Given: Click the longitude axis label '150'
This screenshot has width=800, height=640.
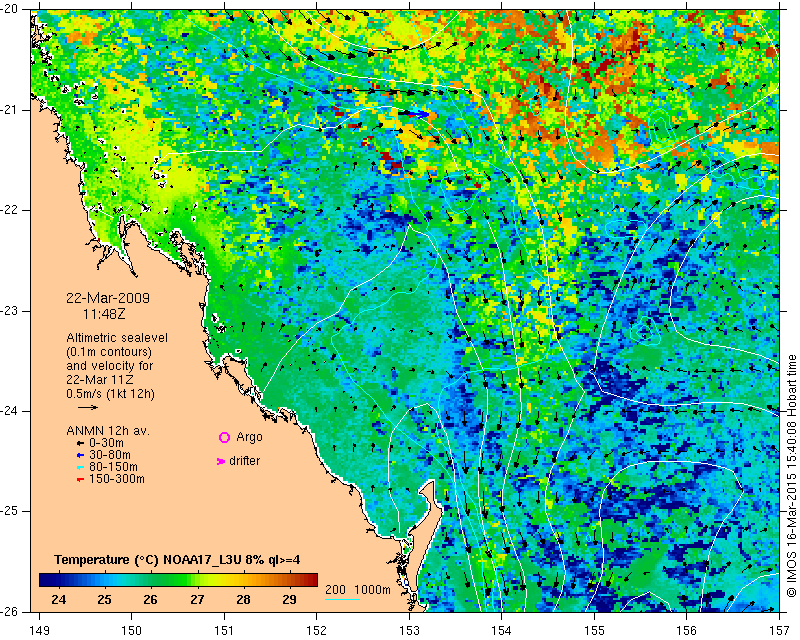Looking at the screenshot, I should click(x=132, y=631).
